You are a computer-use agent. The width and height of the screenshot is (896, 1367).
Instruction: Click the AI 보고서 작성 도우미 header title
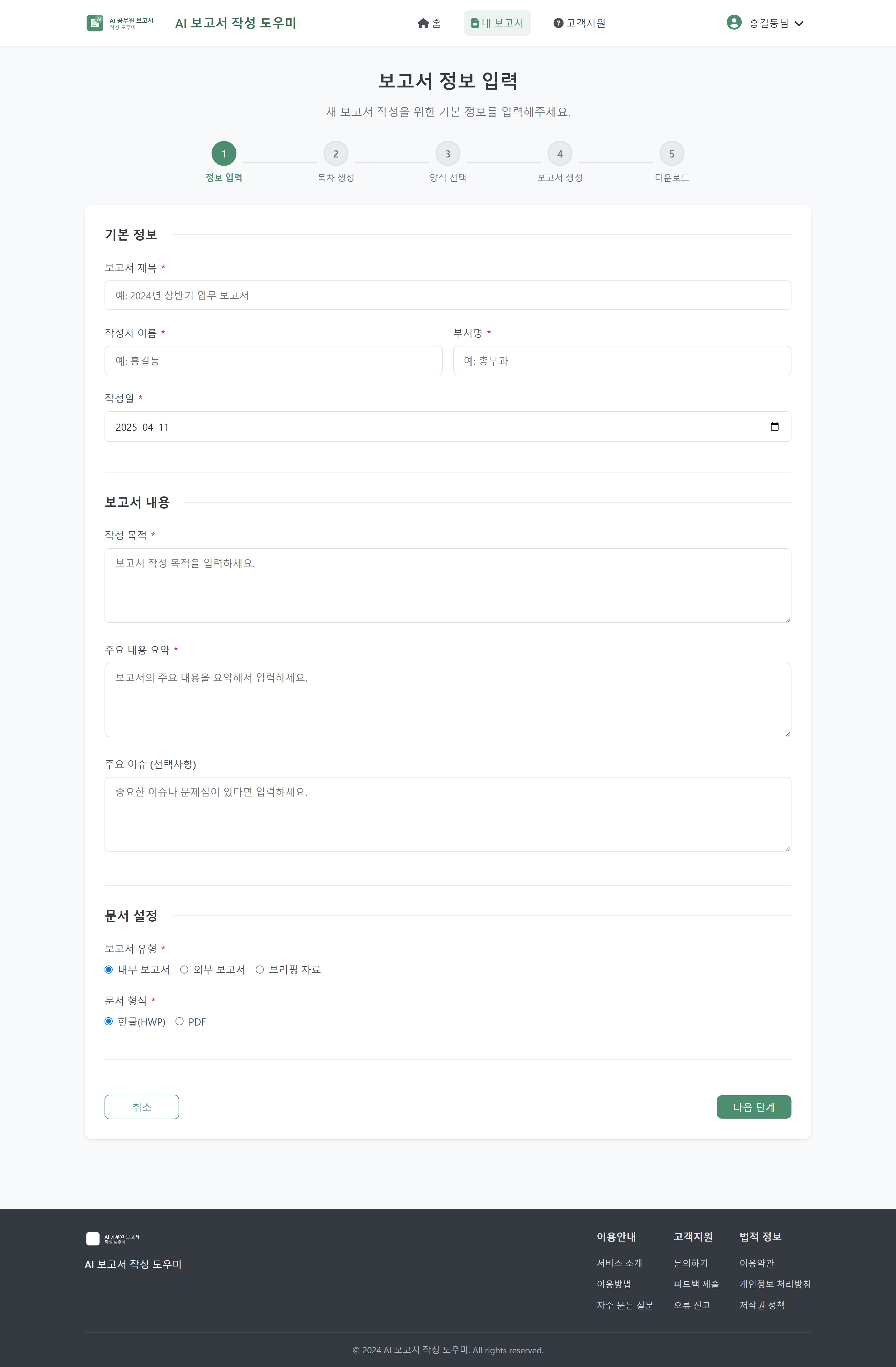[235, 23]
